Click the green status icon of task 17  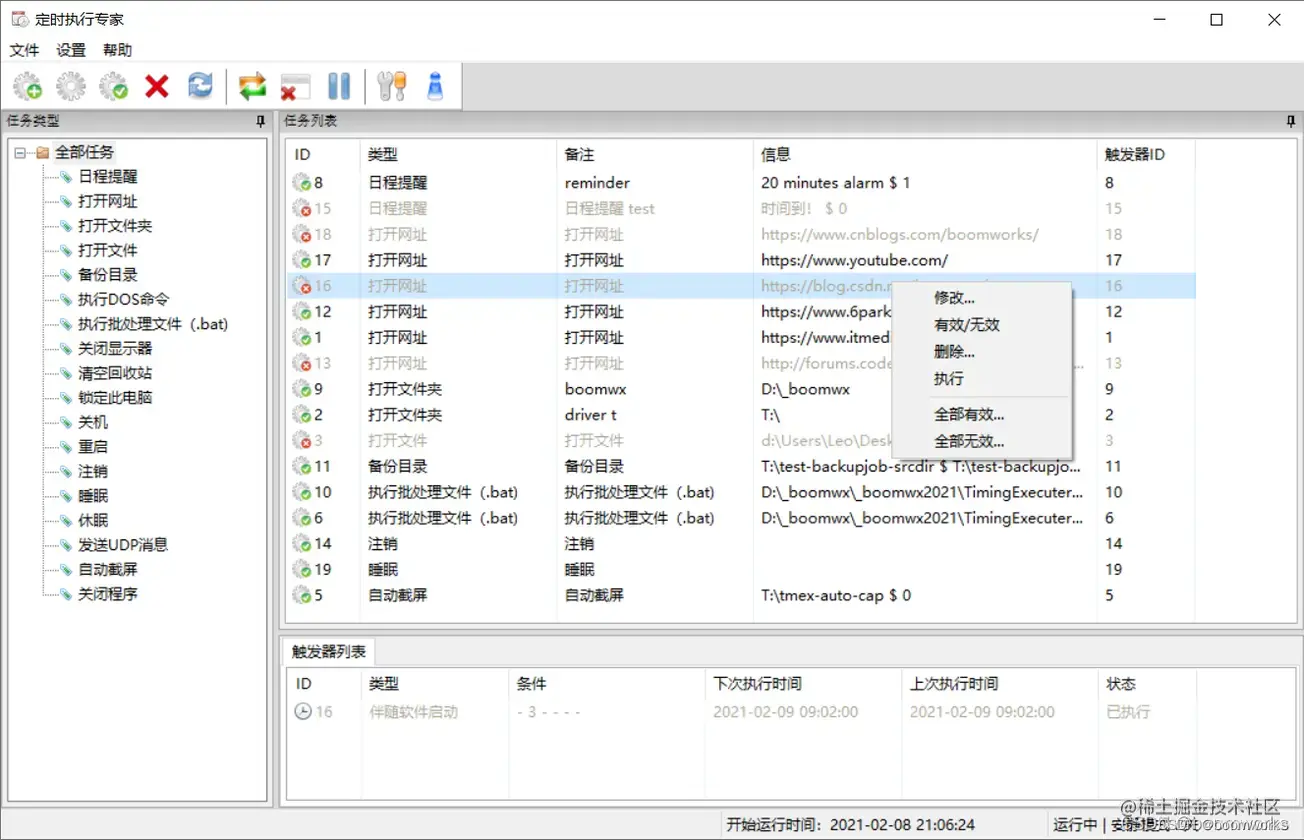point(301,260)
